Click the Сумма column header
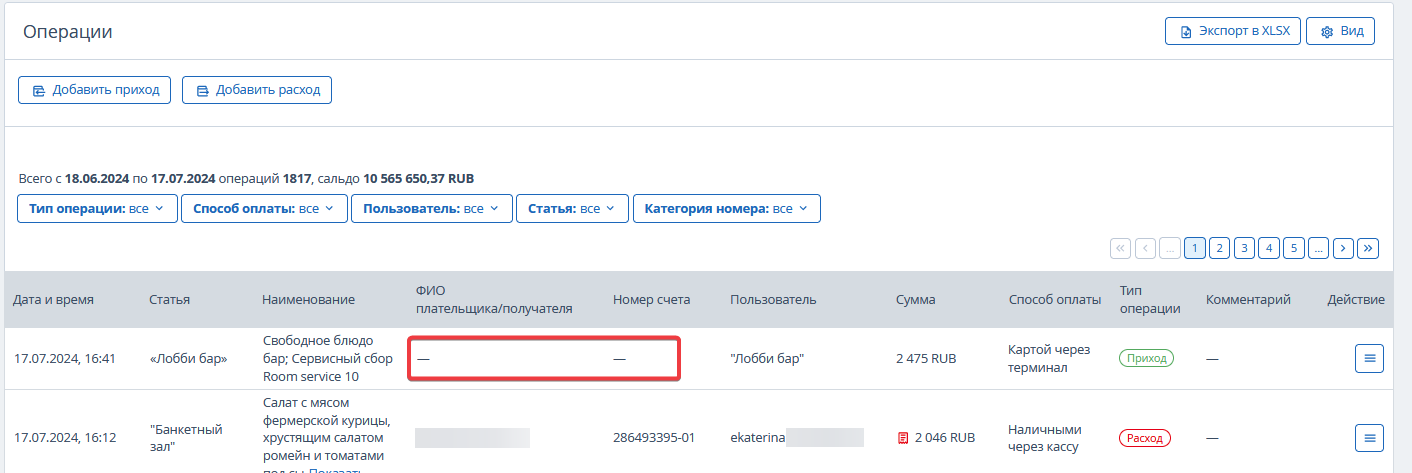The width and height of the screenshot is (1412, 473). tap(916, 300)
